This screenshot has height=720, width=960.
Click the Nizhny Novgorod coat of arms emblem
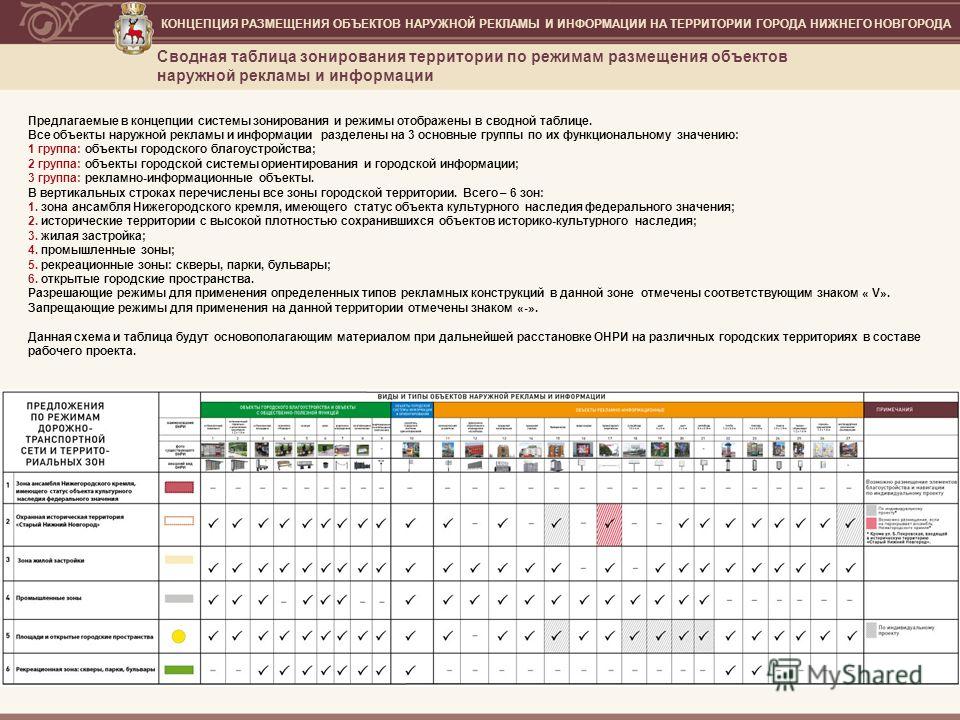[133, 28]
